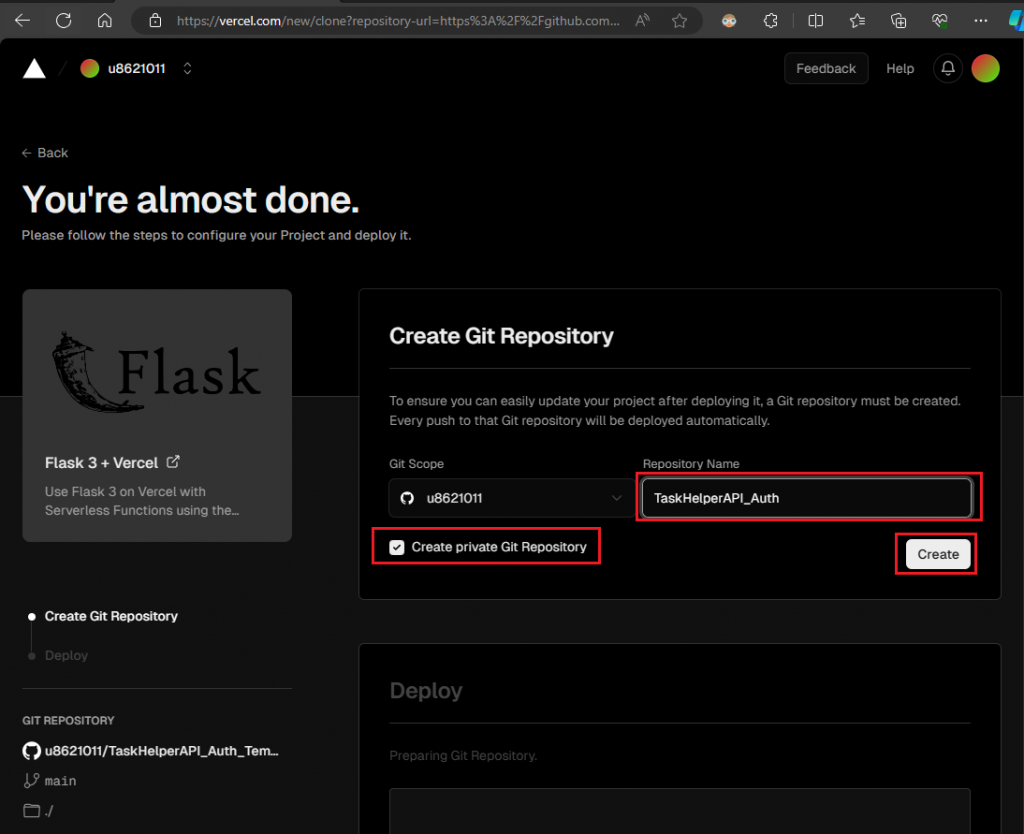
Task: Open user avatar menu top right
Action: 985,69
